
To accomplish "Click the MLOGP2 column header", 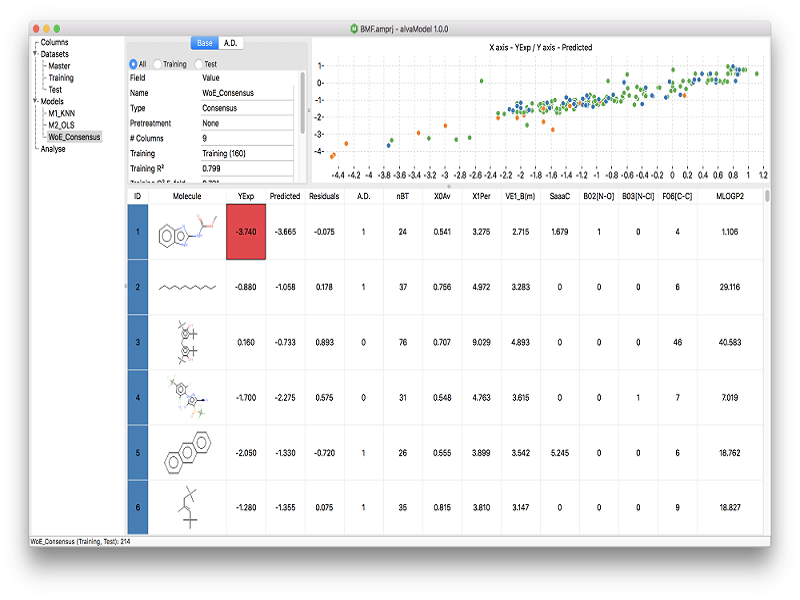I will pyautogui.click(x=729, y=197).
